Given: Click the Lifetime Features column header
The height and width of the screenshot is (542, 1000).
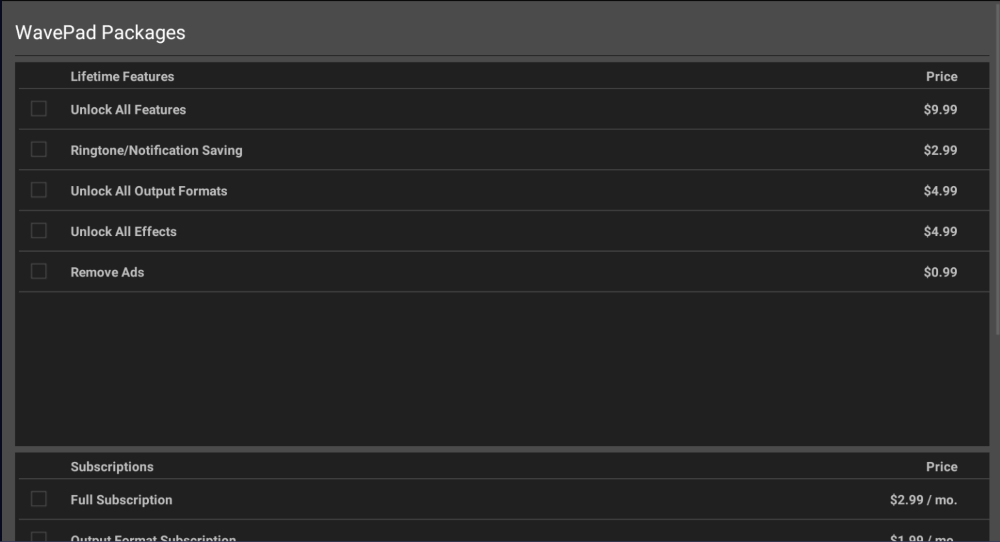Looking at the screenshot, I should [122, 77].
